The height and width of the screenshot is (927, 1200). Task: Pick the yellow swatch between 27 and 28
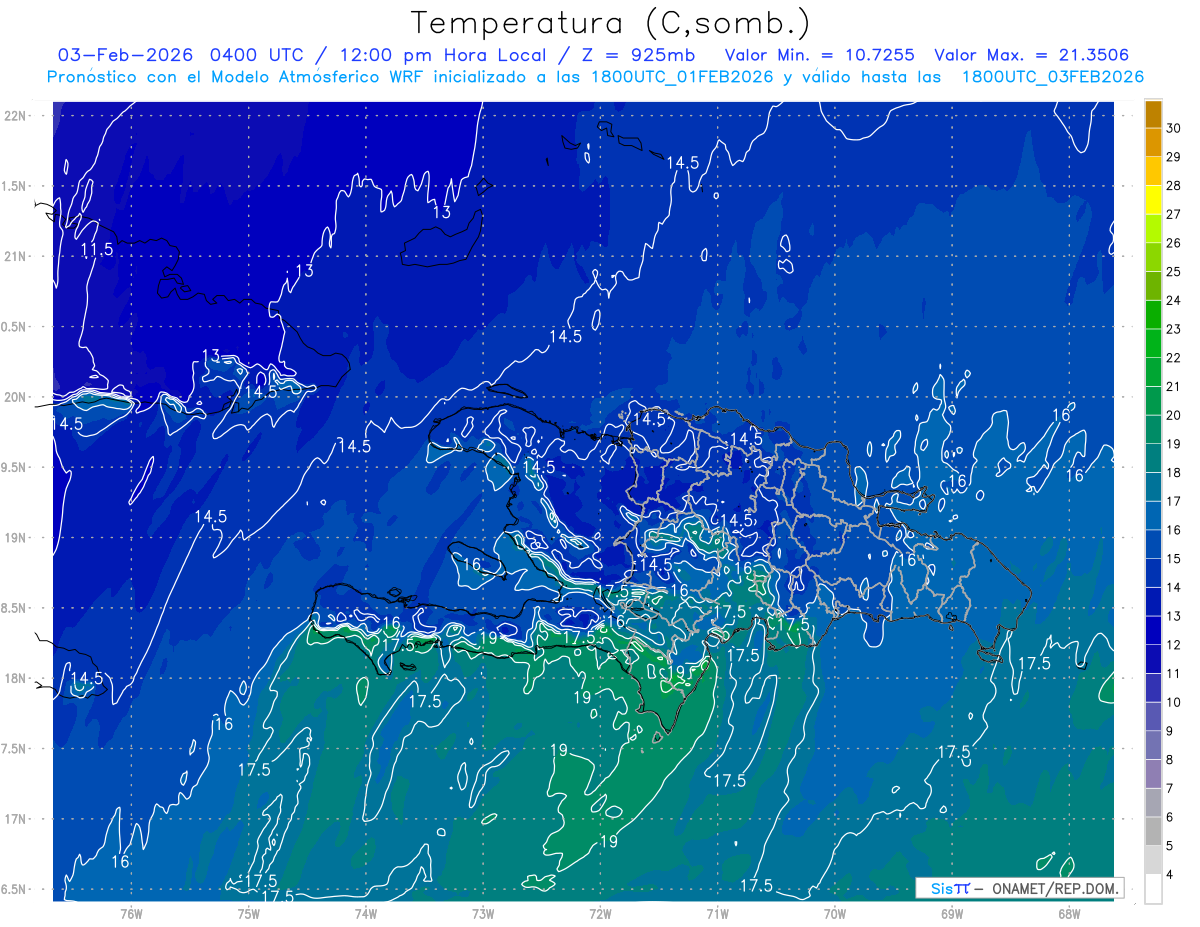click(1153, 200)
